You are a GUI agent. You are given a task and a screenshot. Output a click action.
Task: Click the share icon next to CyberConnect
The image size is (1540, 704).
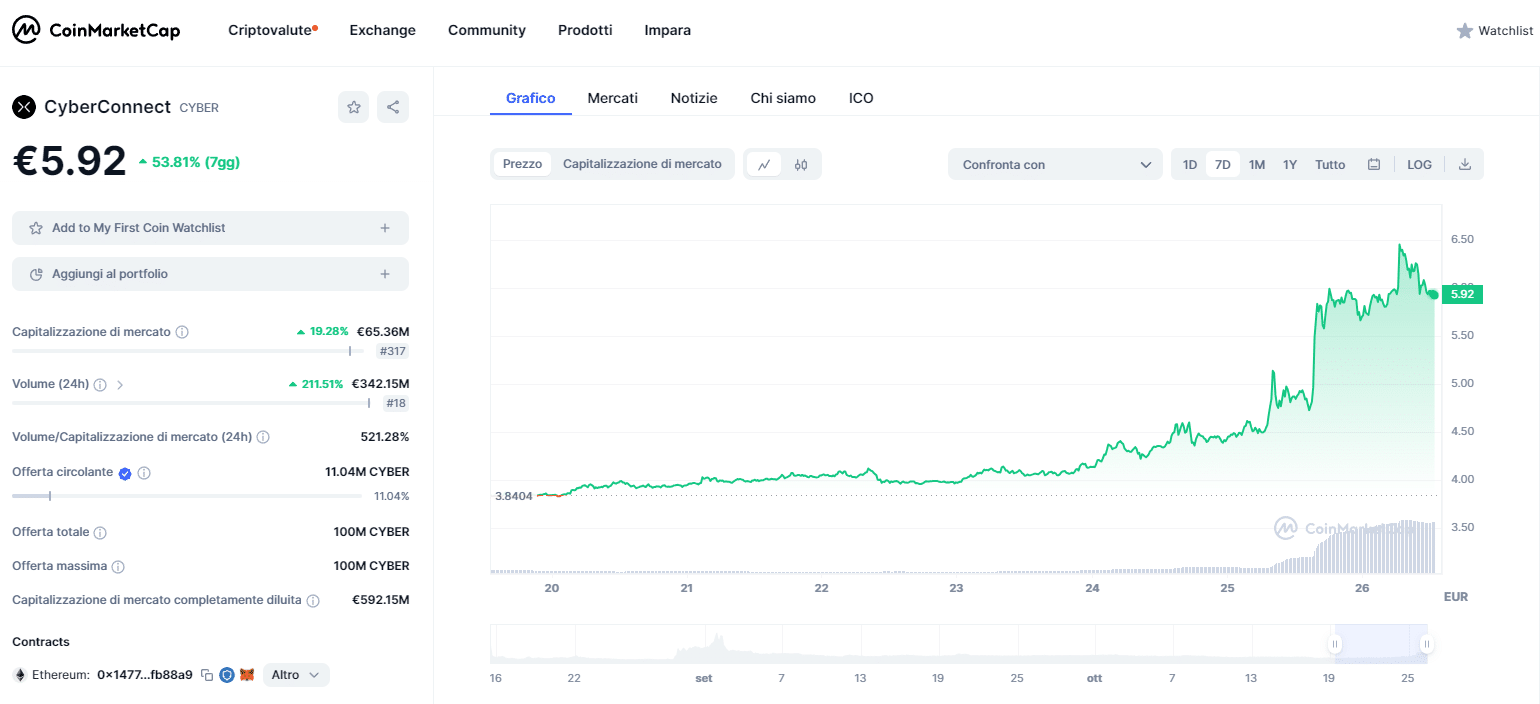tap(393, 107)
